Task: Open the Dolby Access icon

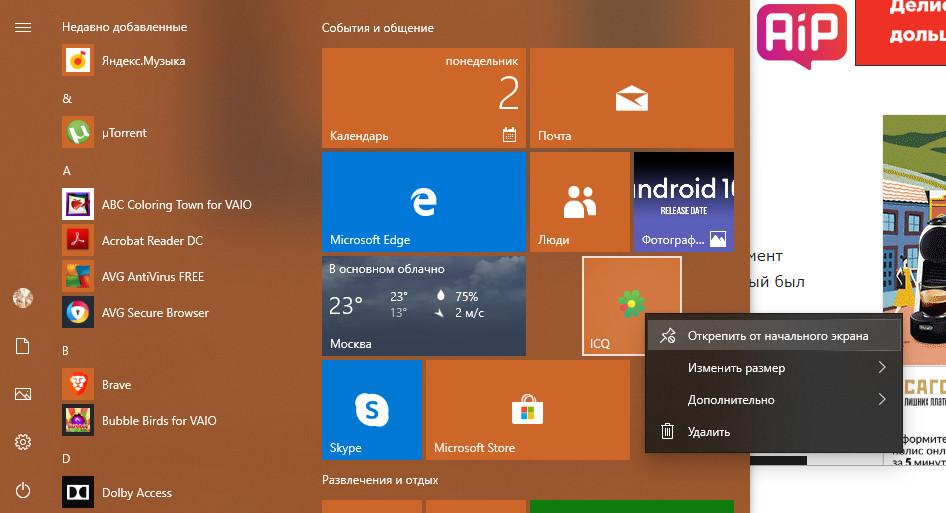Action: pyautogui.click(x=78, y=492)
